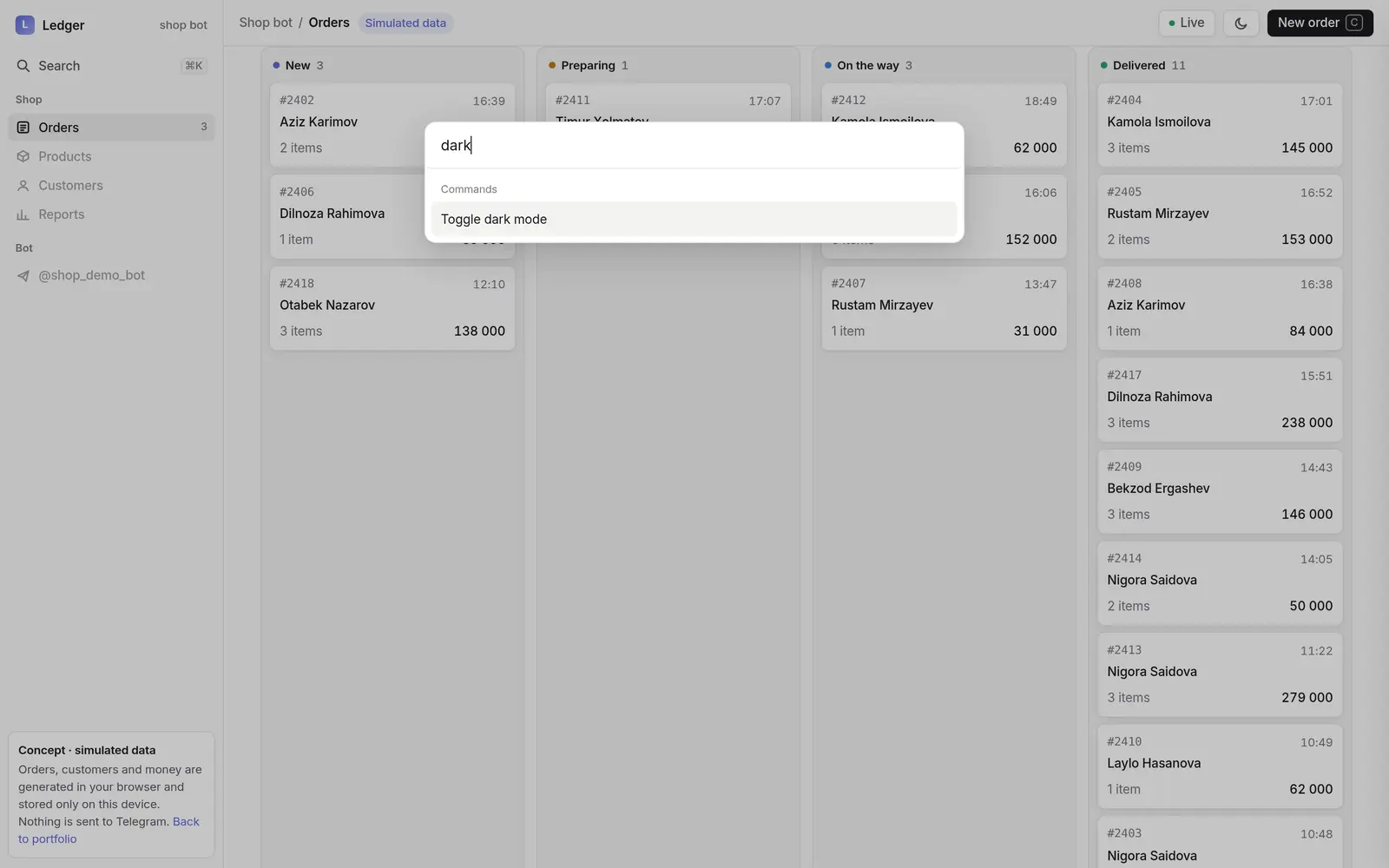Open order #2414 Nigora Saidova card

pos(1220,583)
